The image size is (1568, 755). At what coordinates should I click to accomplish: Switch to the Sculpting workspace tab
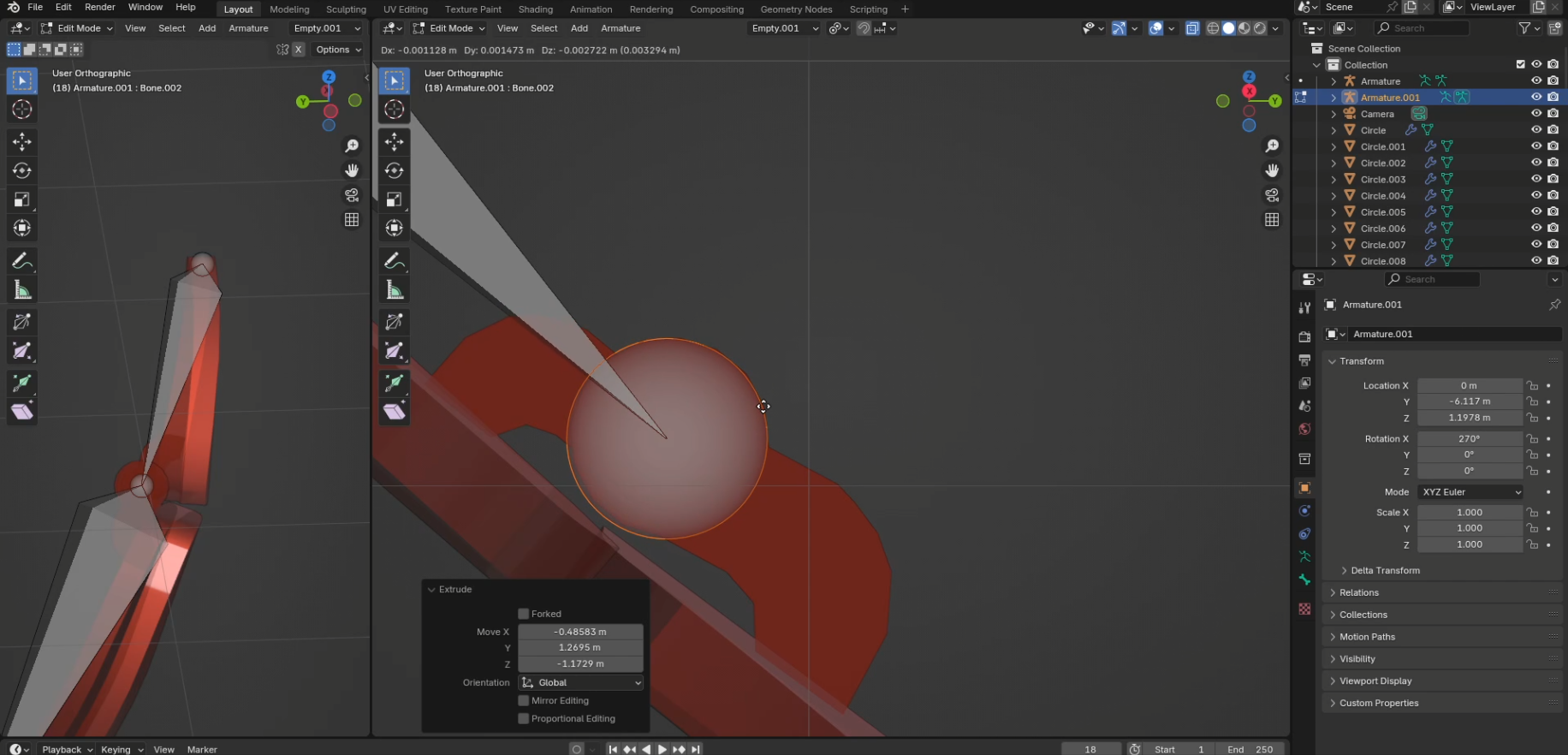coord(346,9)
